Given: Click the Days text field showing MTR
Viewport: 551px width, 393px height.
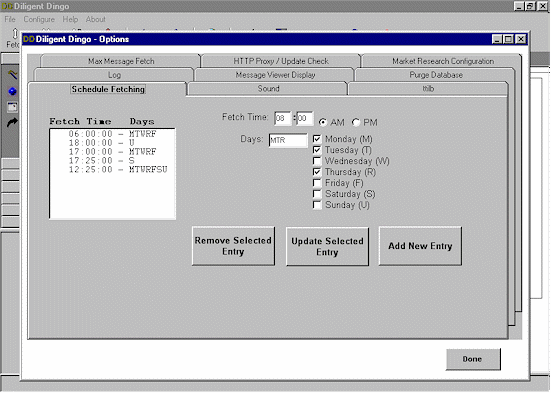Looking at the screenshot, I should point(288,140).
